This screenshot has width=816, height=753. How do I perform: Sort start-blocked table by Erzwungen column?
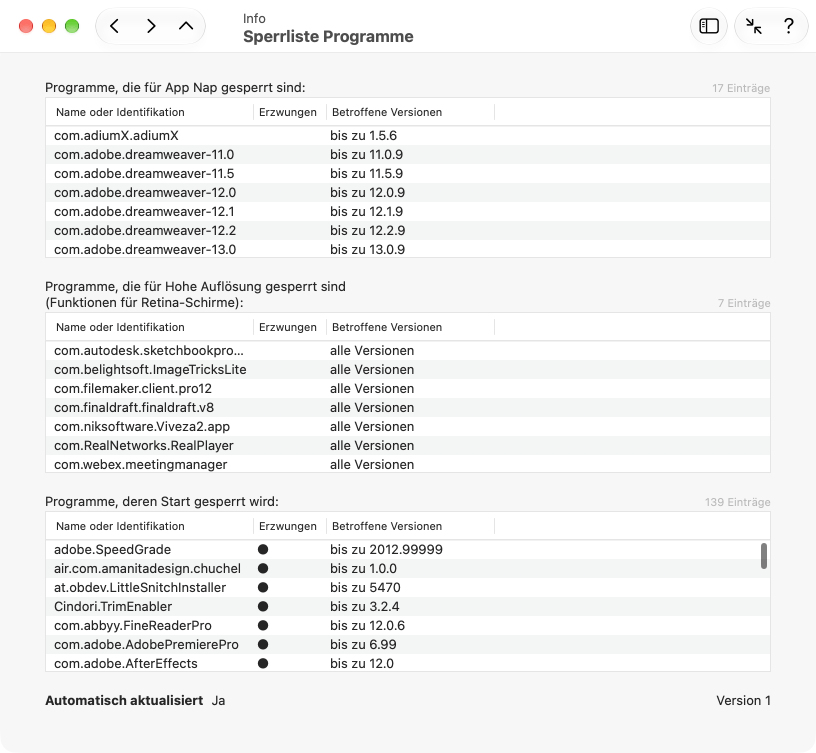[x=289, y=526]
